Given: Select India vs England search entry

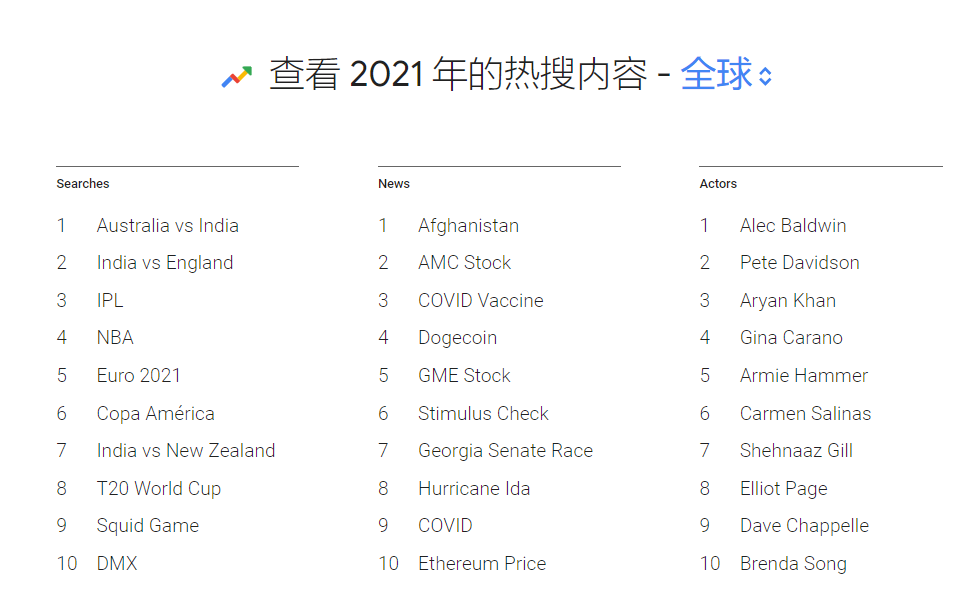Looking at the screenshot, I should (x=164, y=263).
